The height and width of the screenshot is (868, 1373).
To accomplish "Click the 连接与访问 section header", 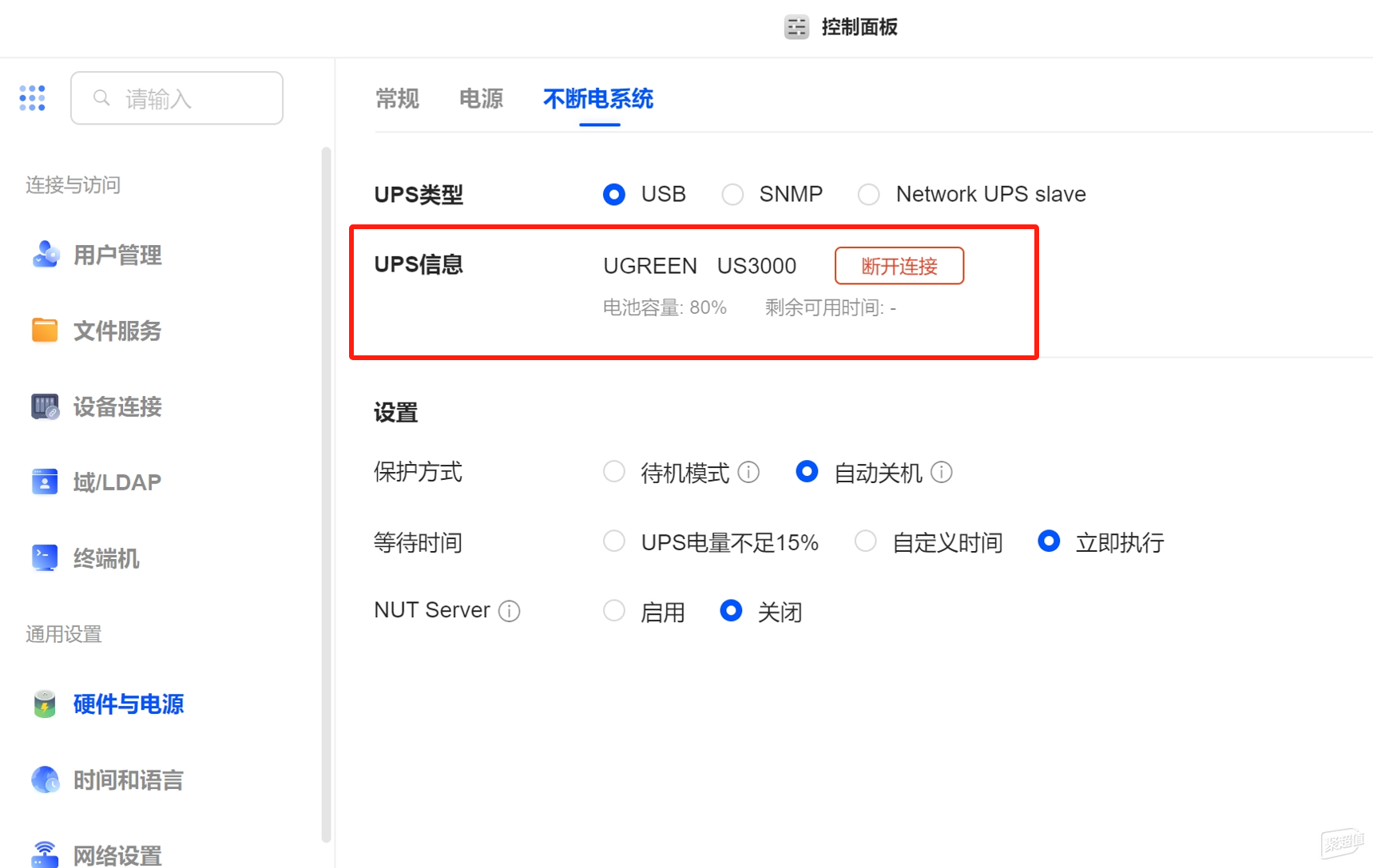I will click(73, 184).
